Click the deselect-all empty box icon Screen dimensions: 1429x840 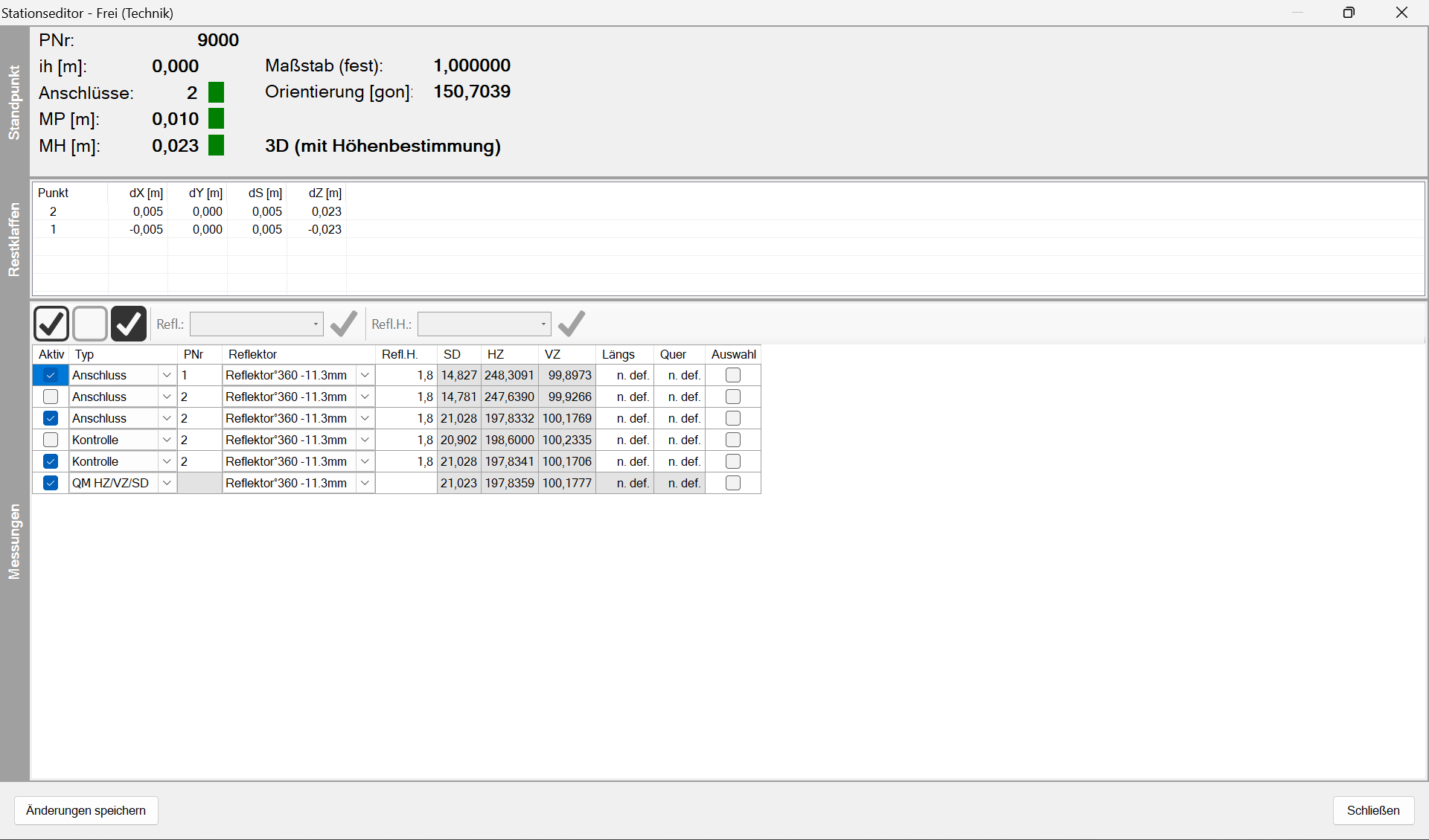(x=90, y=324)
